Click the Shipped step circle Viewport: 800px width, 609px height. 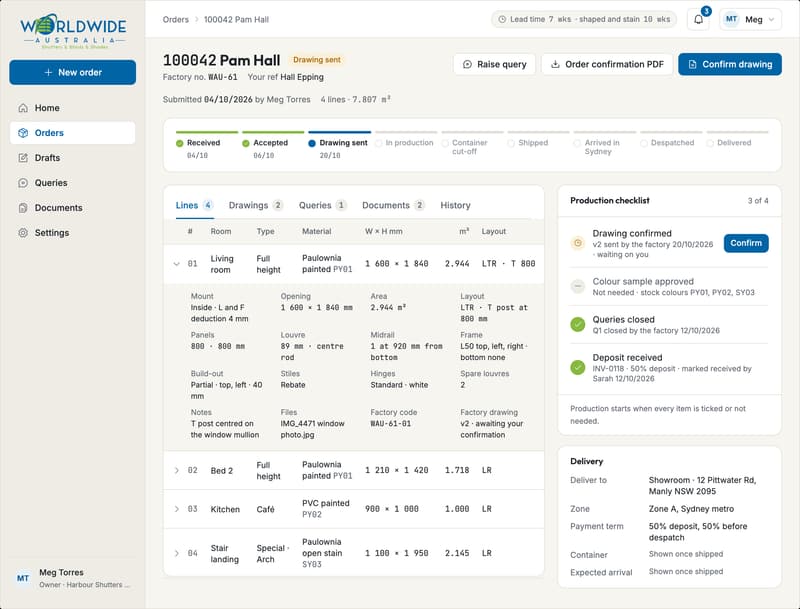click(x=511, y=143)
